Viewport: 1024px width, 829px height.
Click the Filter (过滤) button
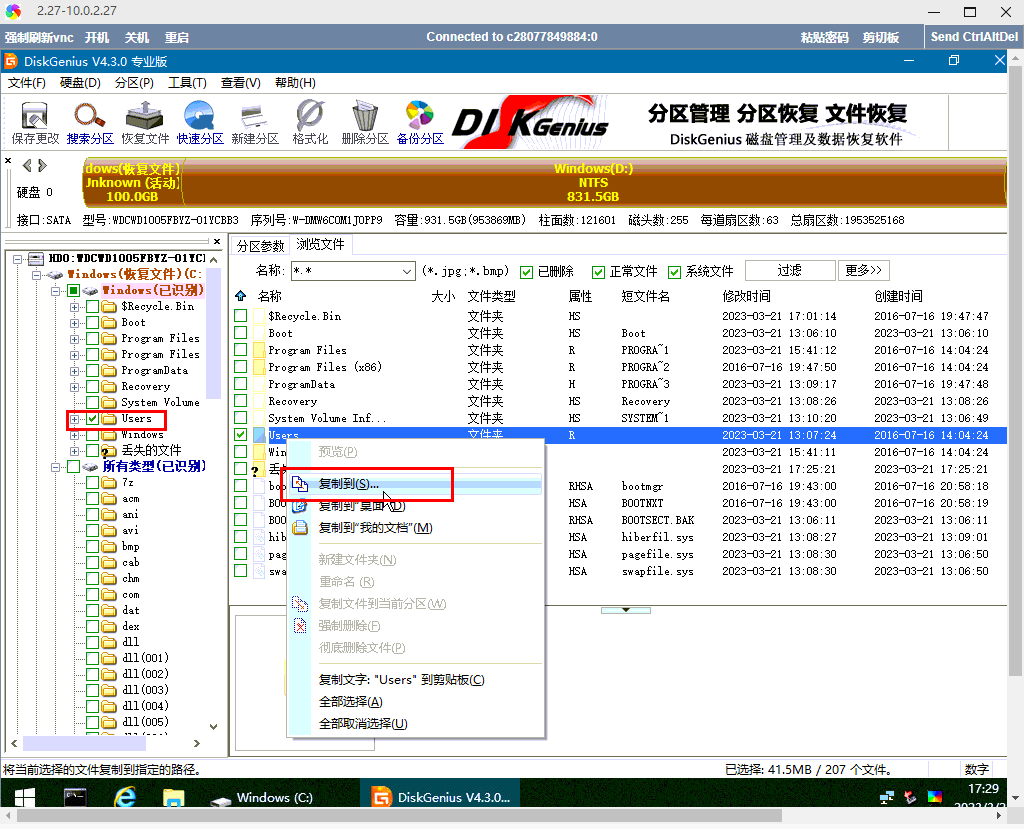click(x=789, y=270)
